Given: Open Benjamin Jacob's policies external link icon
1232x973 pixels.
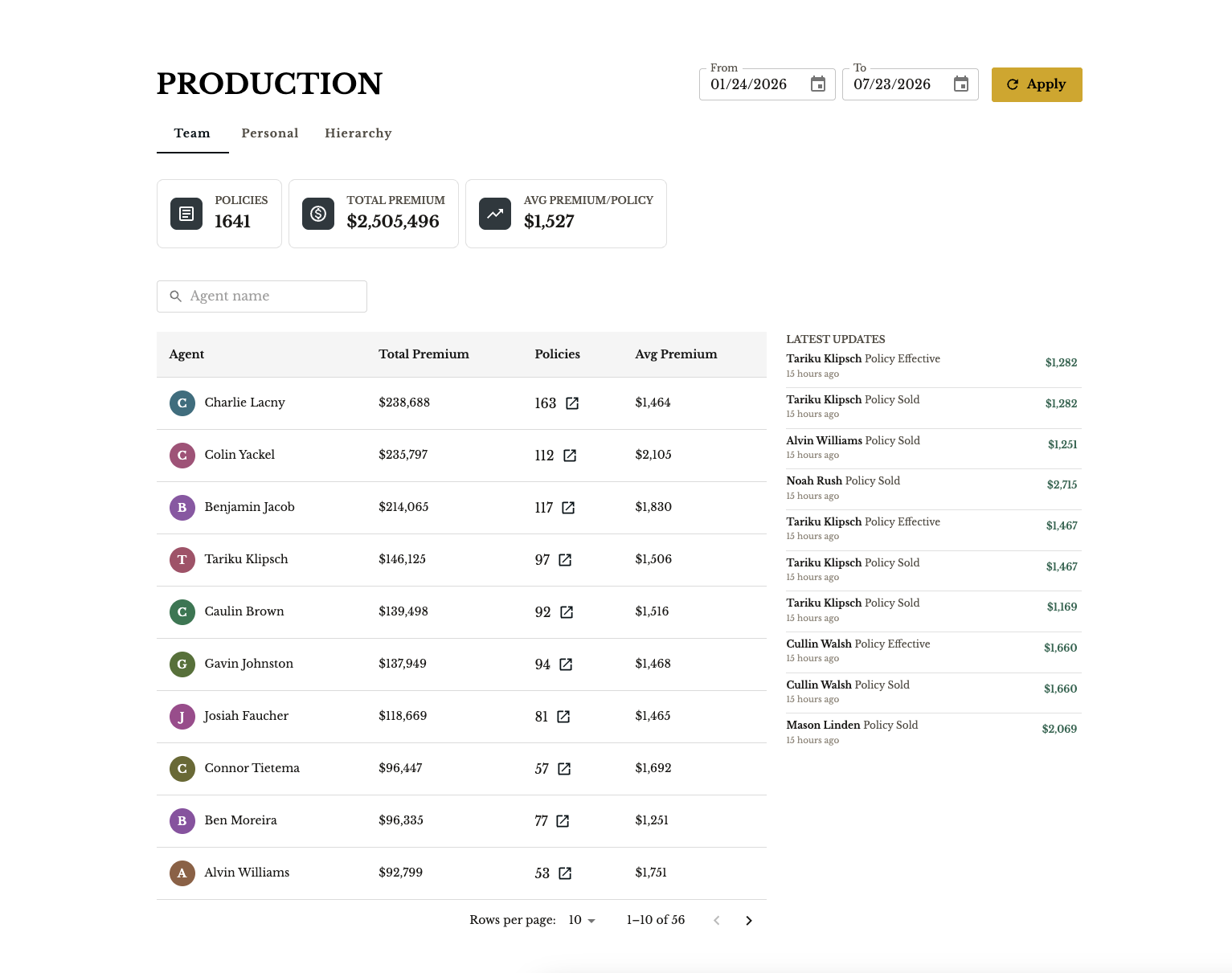Looking at the screenshot, I should [x=568, y=508].
